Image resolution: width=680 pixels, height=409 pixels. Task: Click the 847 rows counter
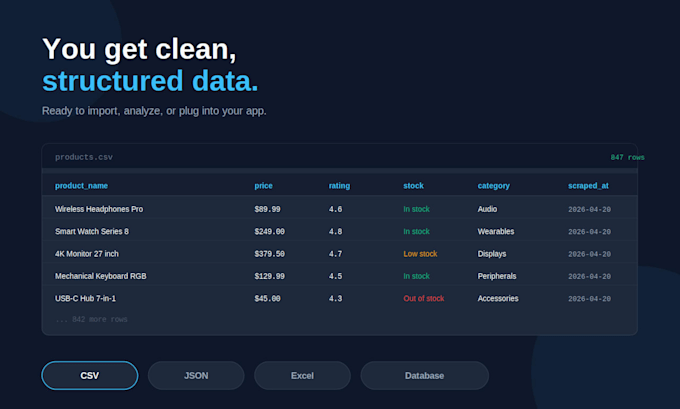click(x=628, y=157)
